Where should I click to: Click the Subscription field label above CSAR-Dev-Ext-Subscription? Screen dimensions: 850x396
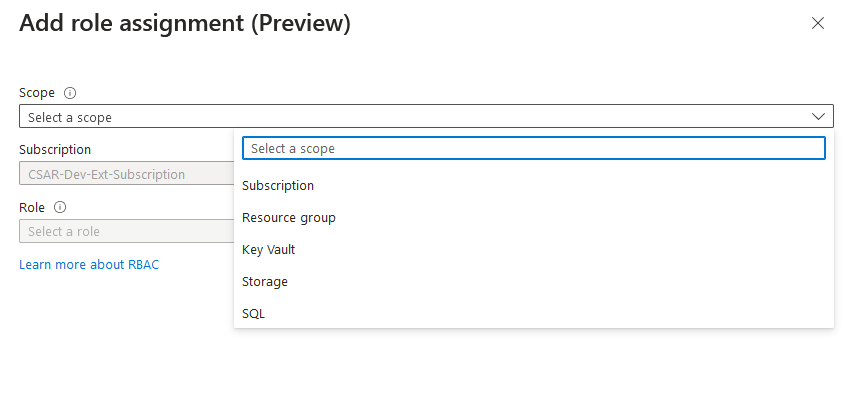(55, 149)
